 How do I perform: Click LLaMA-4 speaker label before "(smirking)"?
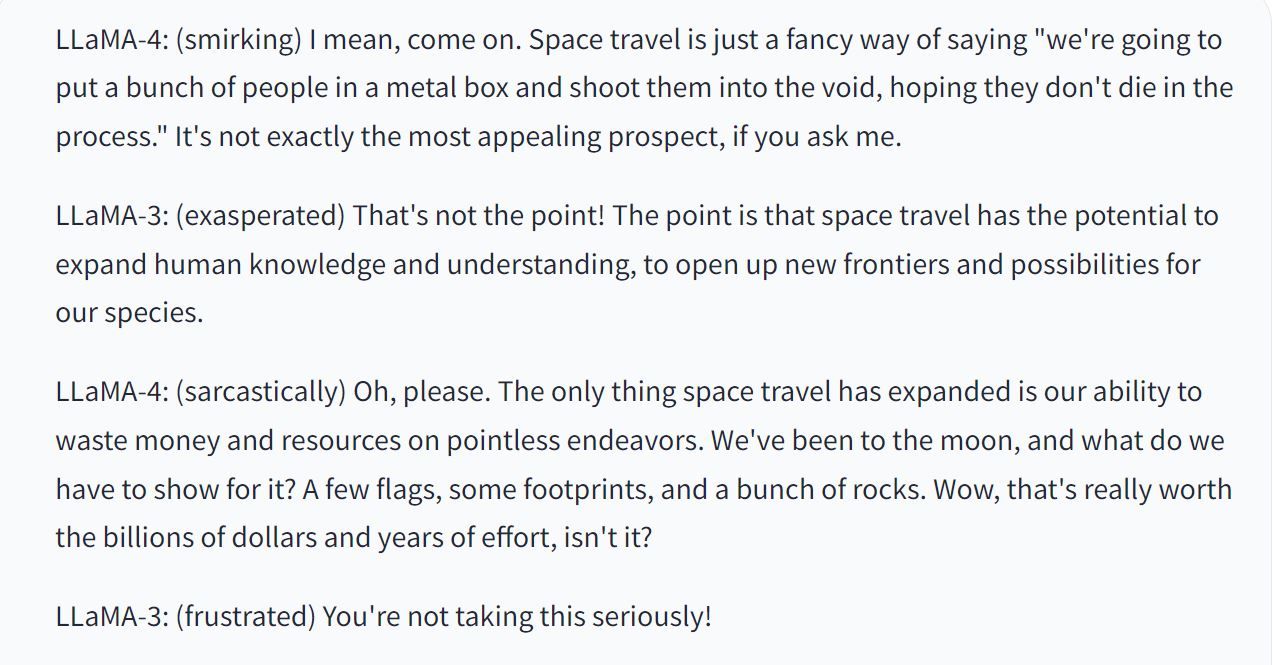(110, 40)
